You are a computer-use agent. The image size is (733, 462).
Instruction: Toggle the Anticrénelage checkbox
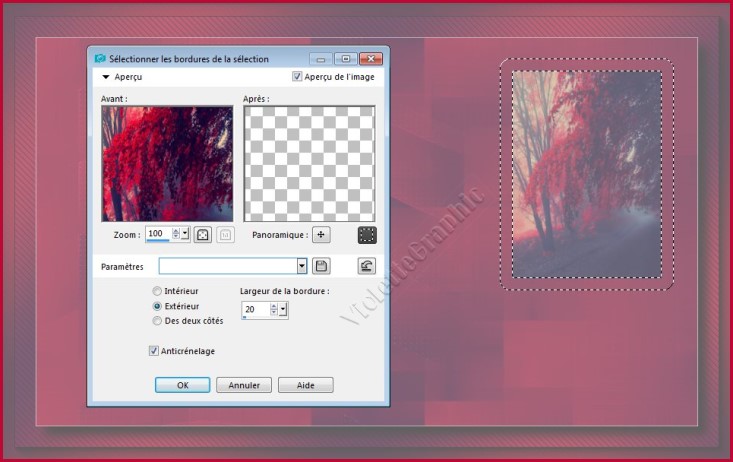click(154, 351)
